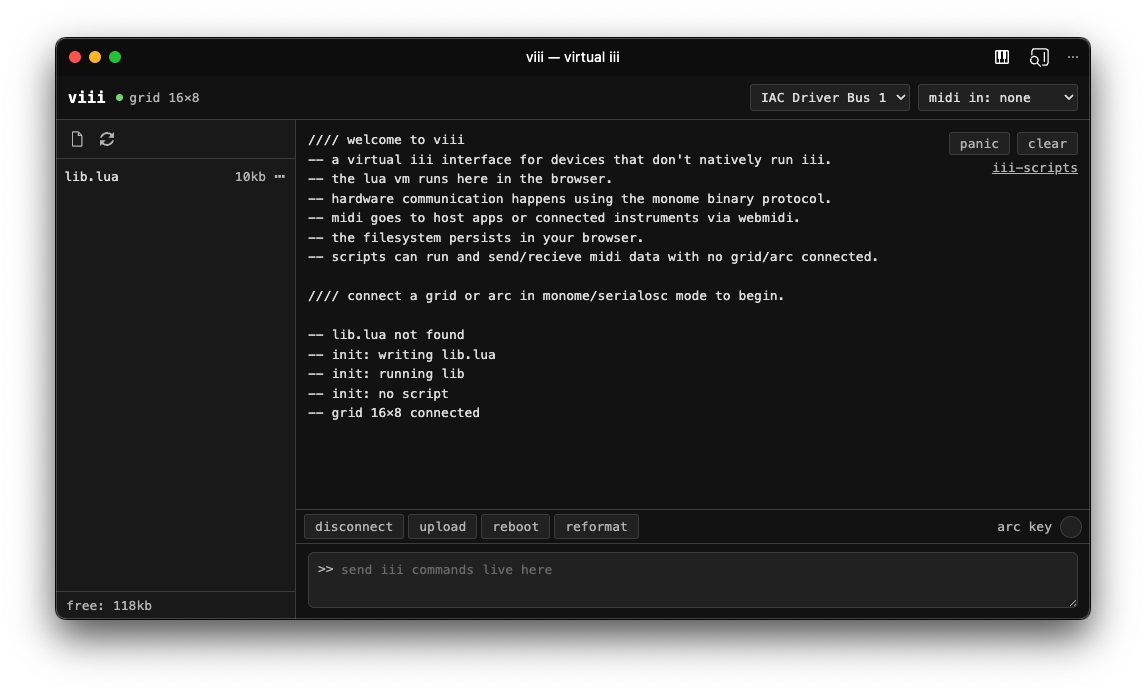The height and width of the screenshot is (693, 1146).
Task: Click the input area's corner grip handle
Action: 1072,602
